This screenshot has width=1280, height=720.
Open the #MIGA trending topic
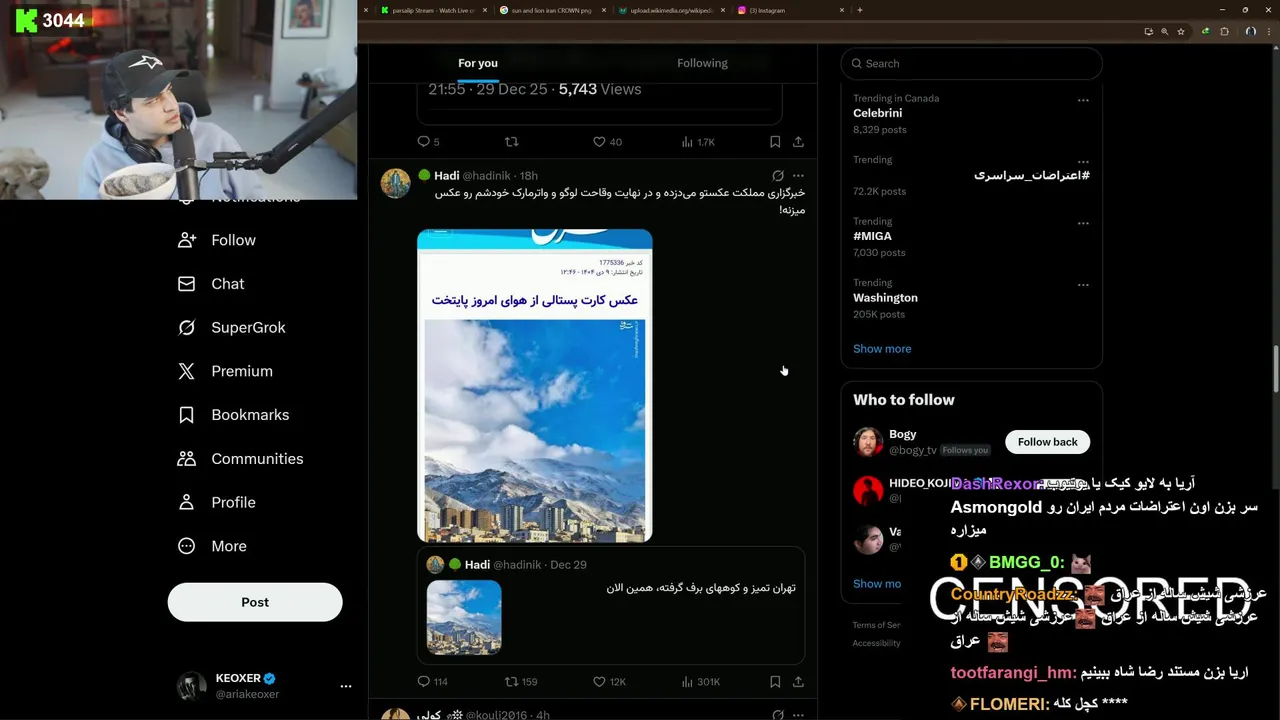click(872, 236)
